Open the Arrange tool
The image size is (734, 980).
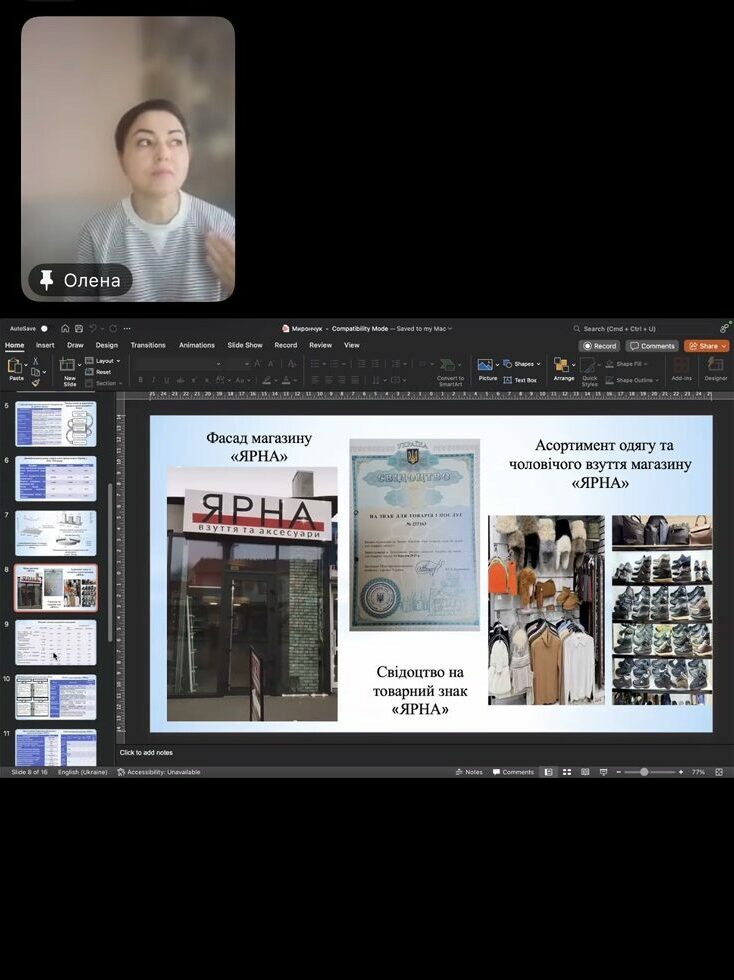(x=563, y=366)
